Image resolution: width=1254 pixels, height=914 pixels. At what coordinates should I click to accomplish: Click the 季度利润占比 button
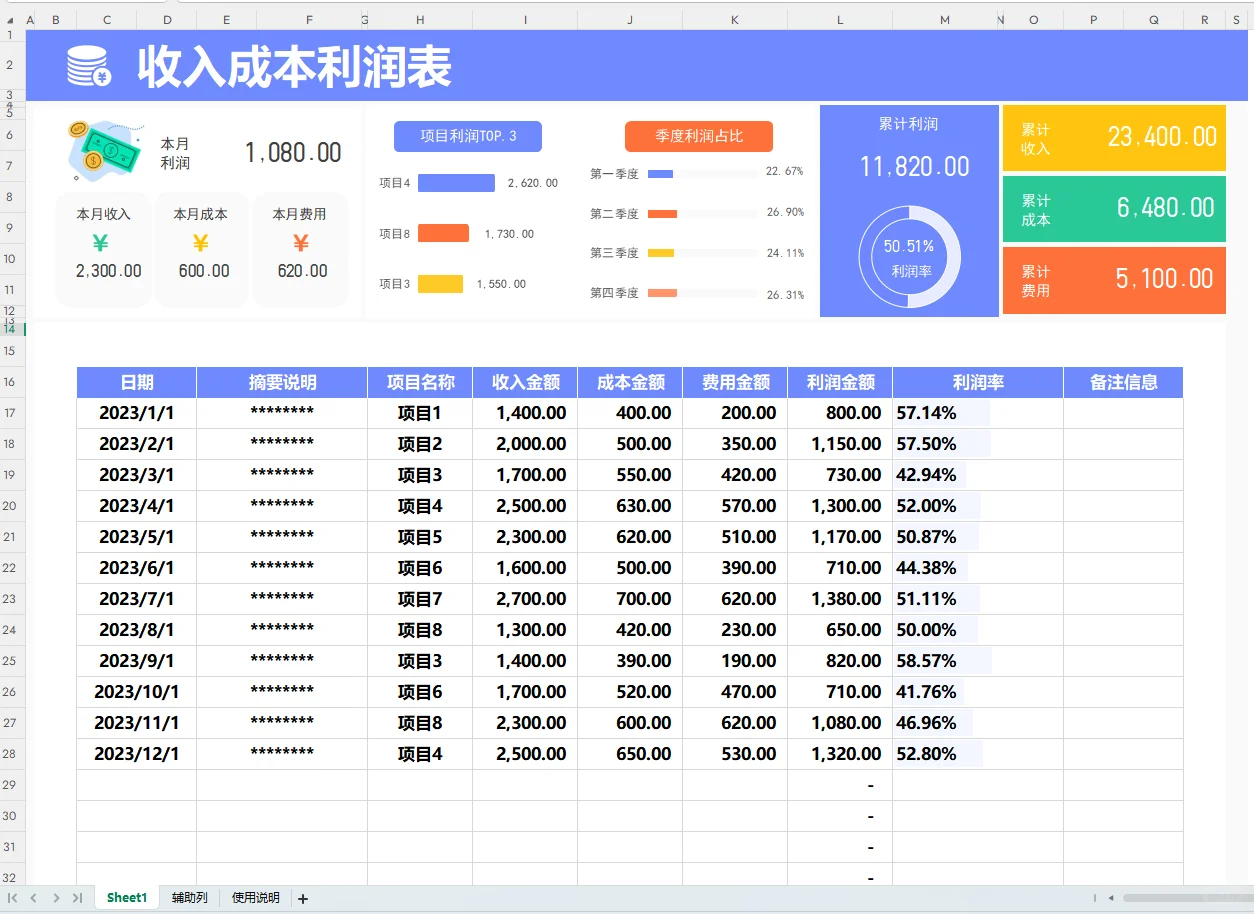(x=698, y=136)
